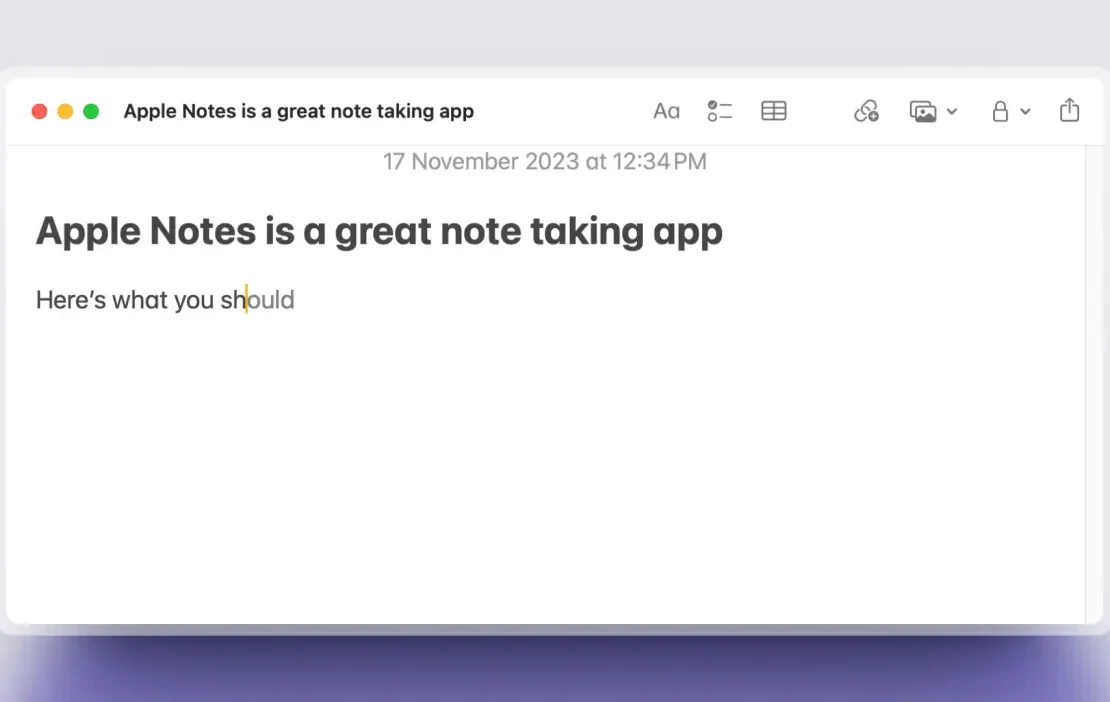The height and width of the screenshot is (702, 1110).
Task: Expand the media dropdown chevron
Action: (952, 112)
